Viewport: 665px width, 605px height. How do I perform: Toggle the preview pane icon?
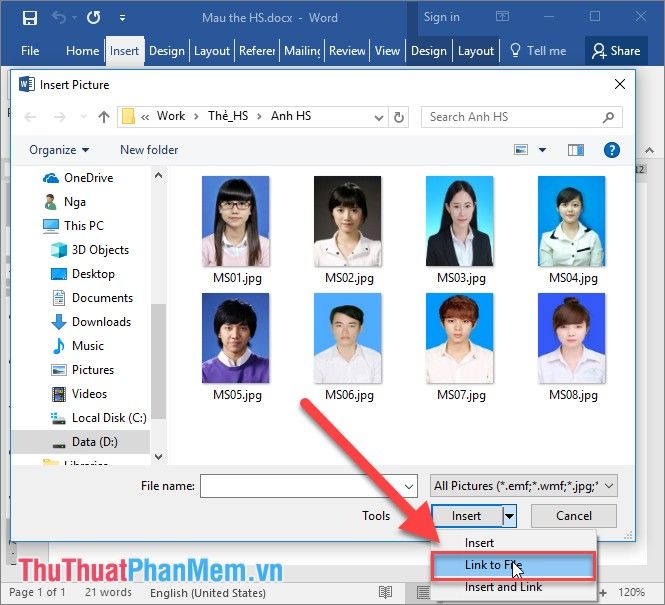click(576, 150)
